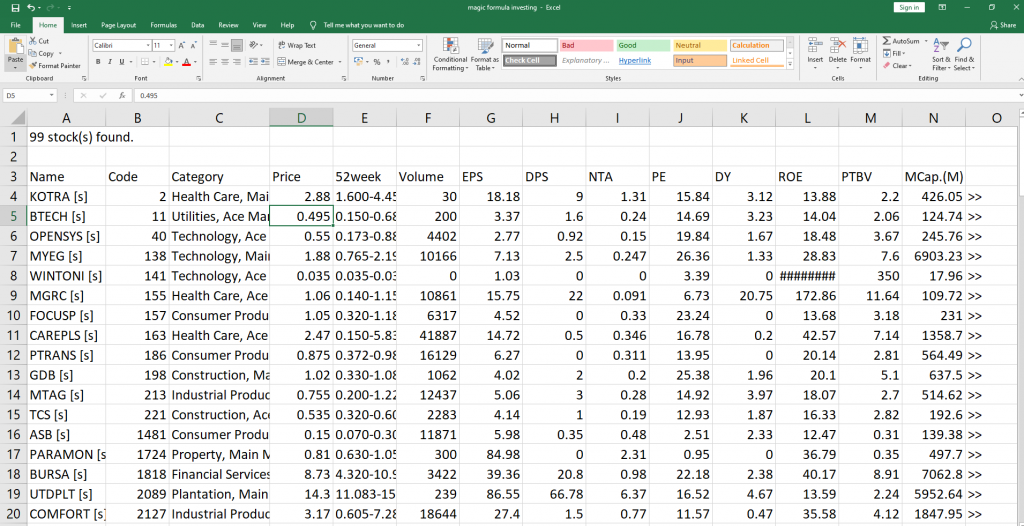Click the Increase Indent icon

click(x=263, y=62)
